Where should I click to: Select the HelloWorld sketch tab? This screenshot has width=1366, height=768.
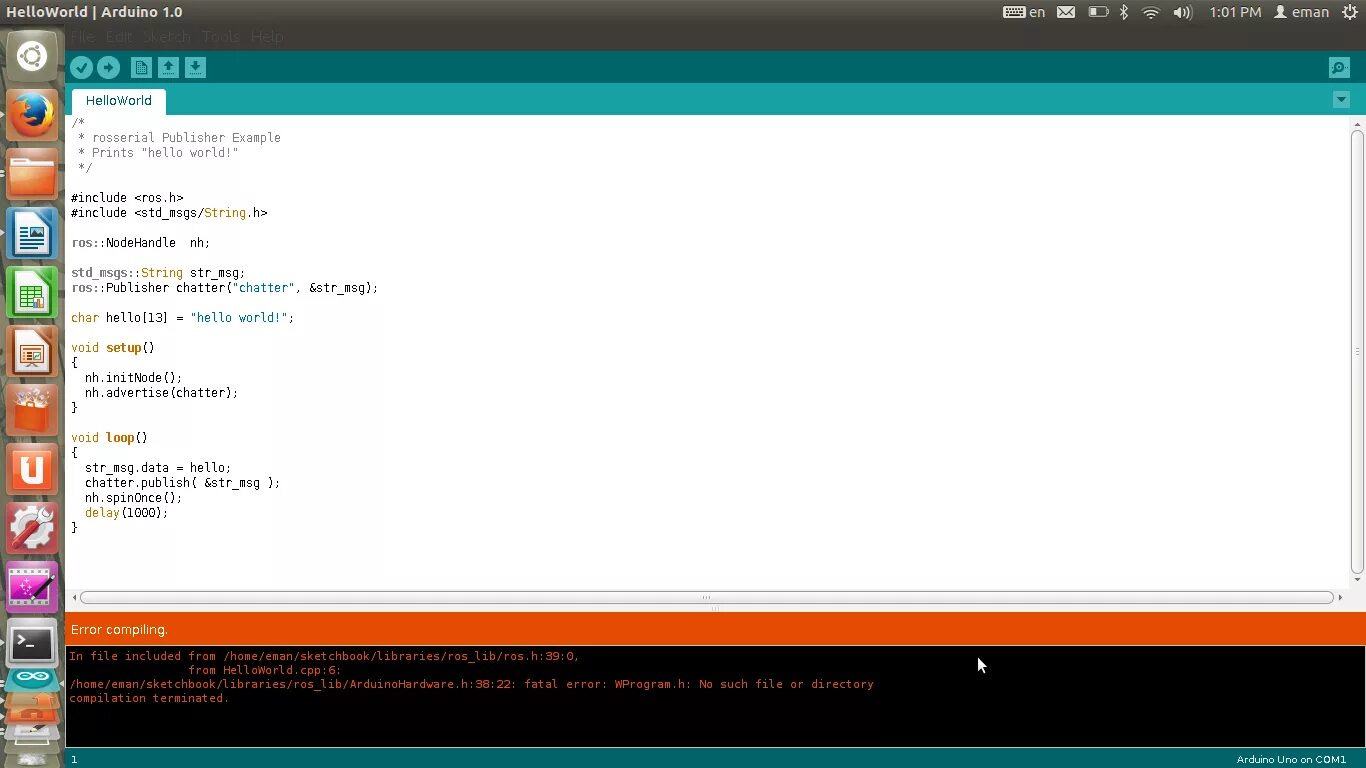pos(119,101)
